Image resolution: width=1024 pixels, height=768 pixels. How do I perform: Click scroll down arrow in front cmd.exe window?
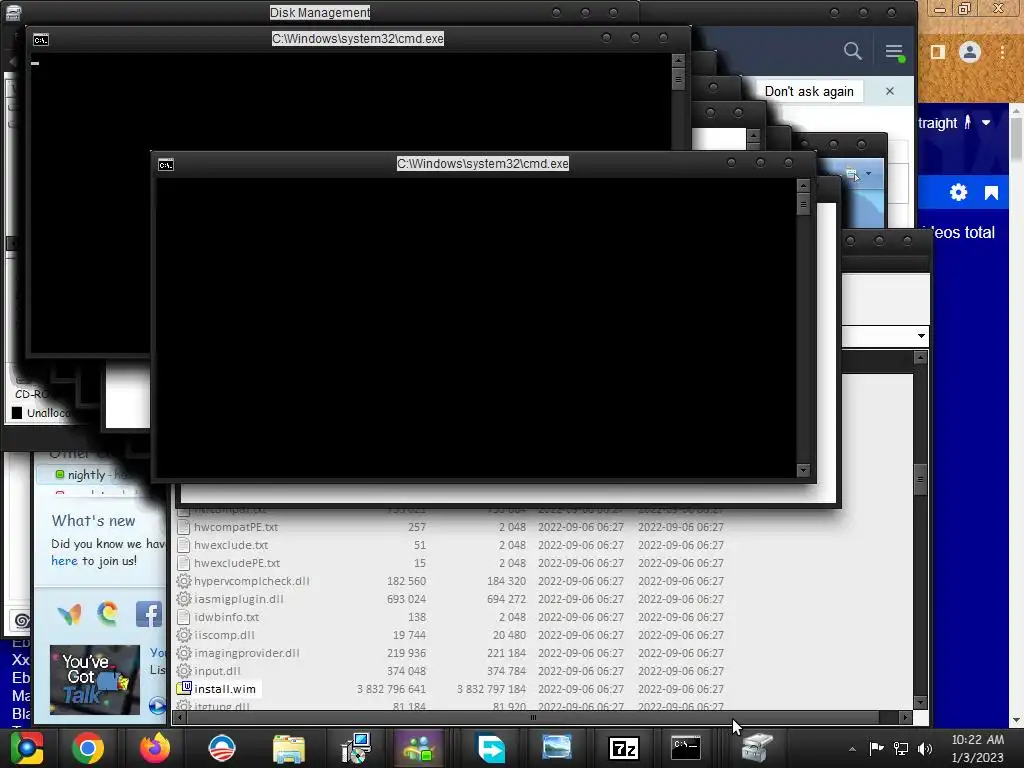tap(803, 470)
